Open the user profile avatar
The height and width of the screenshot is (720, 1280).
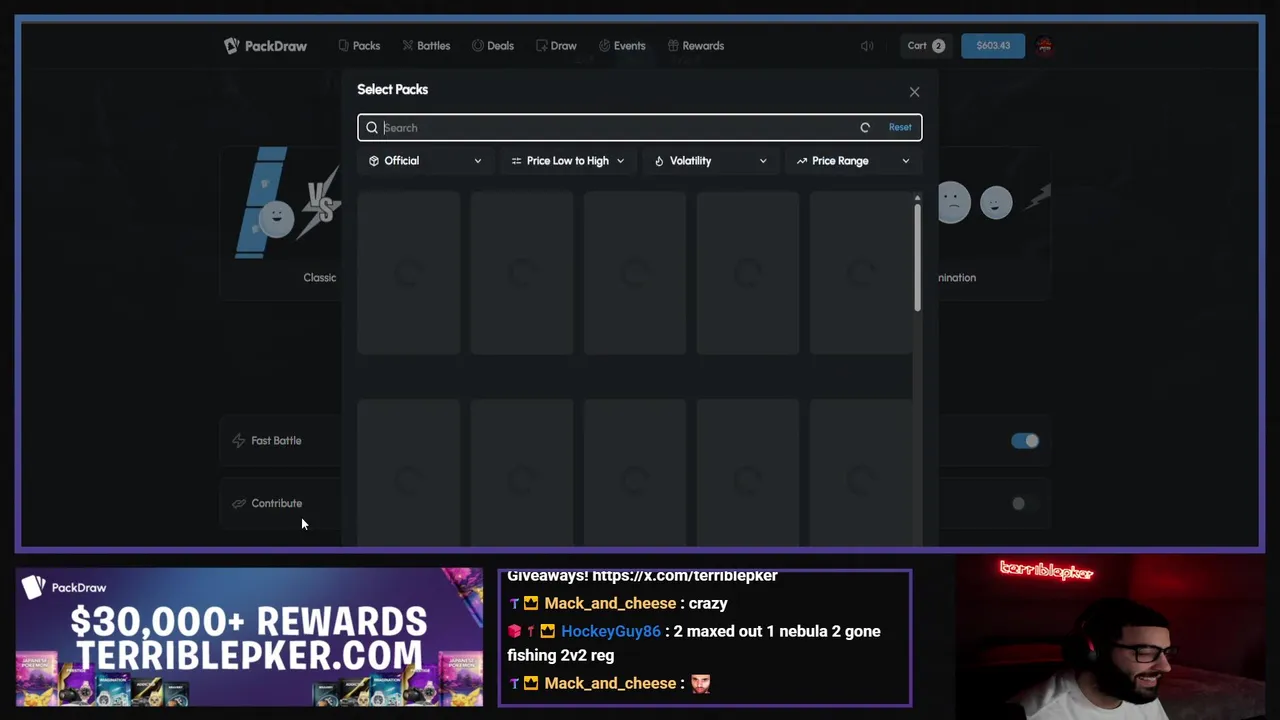point(1044,46)
